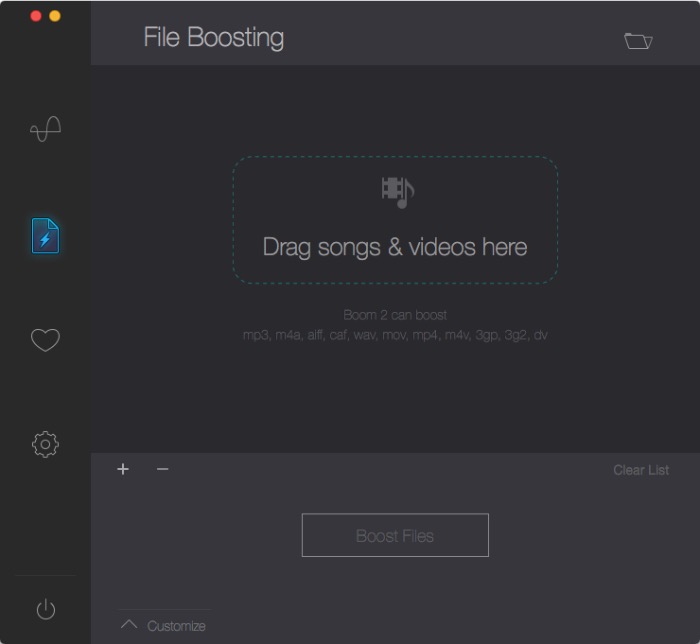Click the drag songs & videos drop zone
Image resolution: width=700 pixels, height=644 pixels.
coord(395,220)
